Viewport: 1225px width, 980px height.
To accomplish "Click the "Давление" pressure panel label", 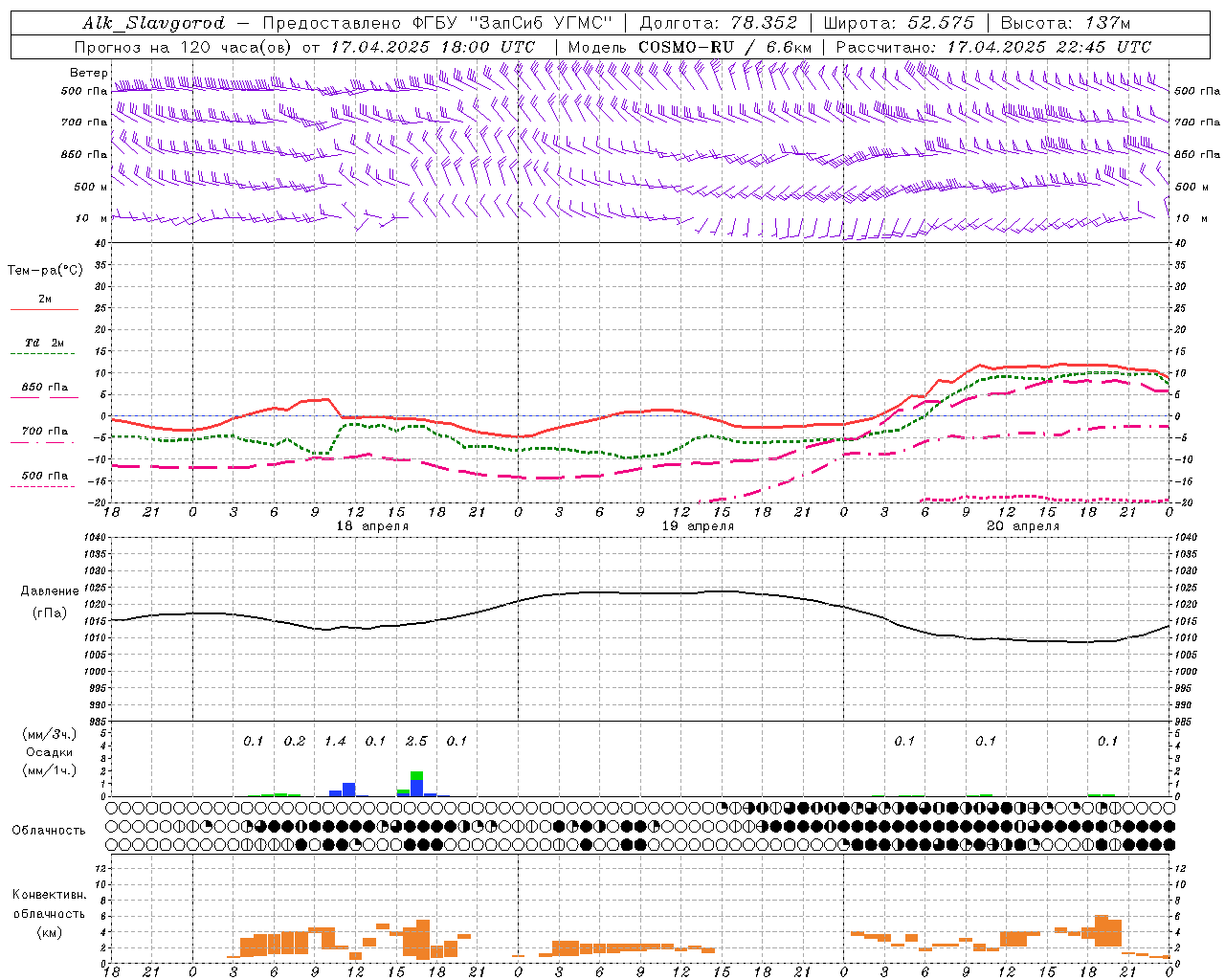I will (x=50, y=591).
